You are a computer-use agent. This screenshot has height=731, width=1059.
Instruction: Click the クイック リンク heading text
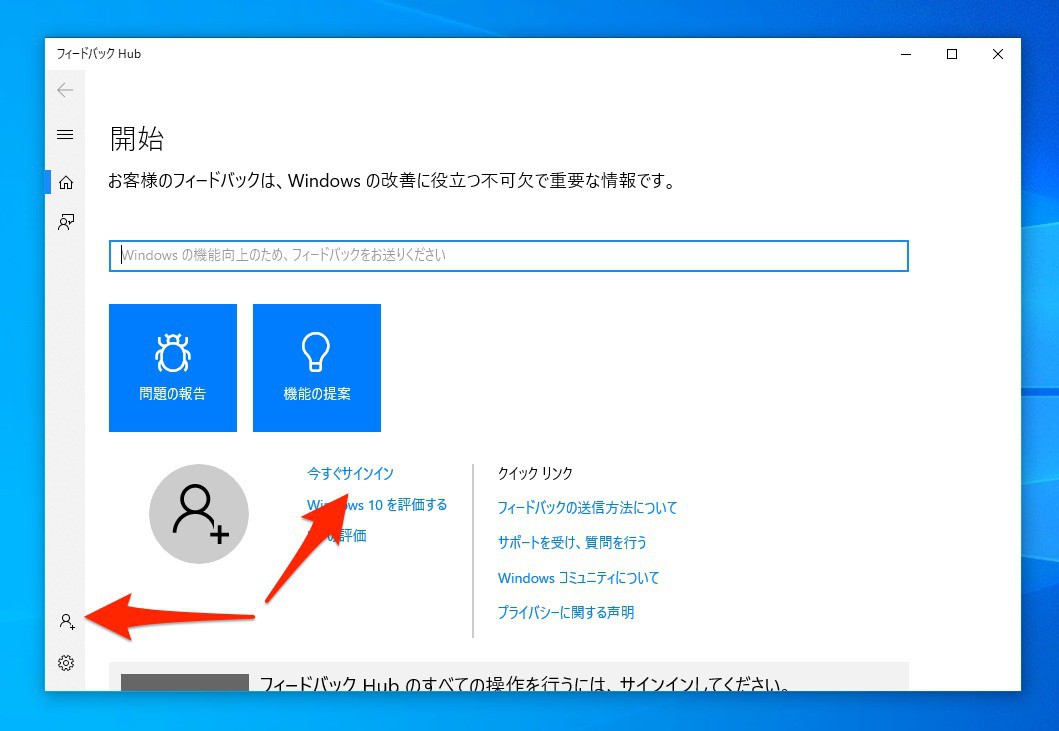tap(535, 473)
